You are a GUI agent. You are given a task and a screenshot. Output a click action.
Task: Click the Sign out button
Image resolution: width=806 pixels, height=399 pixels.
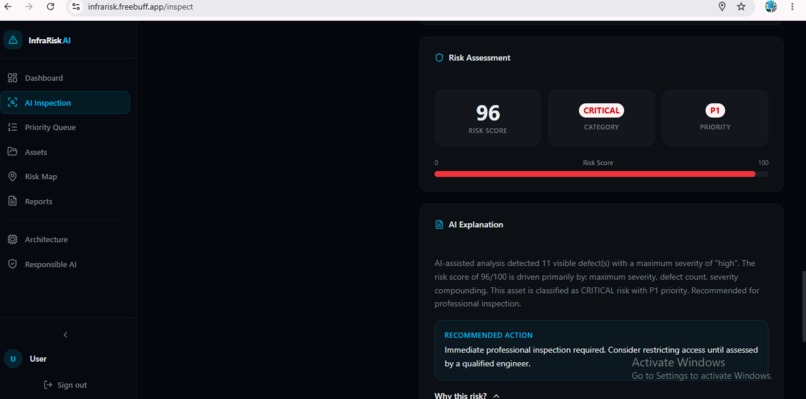click(x=65, y=385)
